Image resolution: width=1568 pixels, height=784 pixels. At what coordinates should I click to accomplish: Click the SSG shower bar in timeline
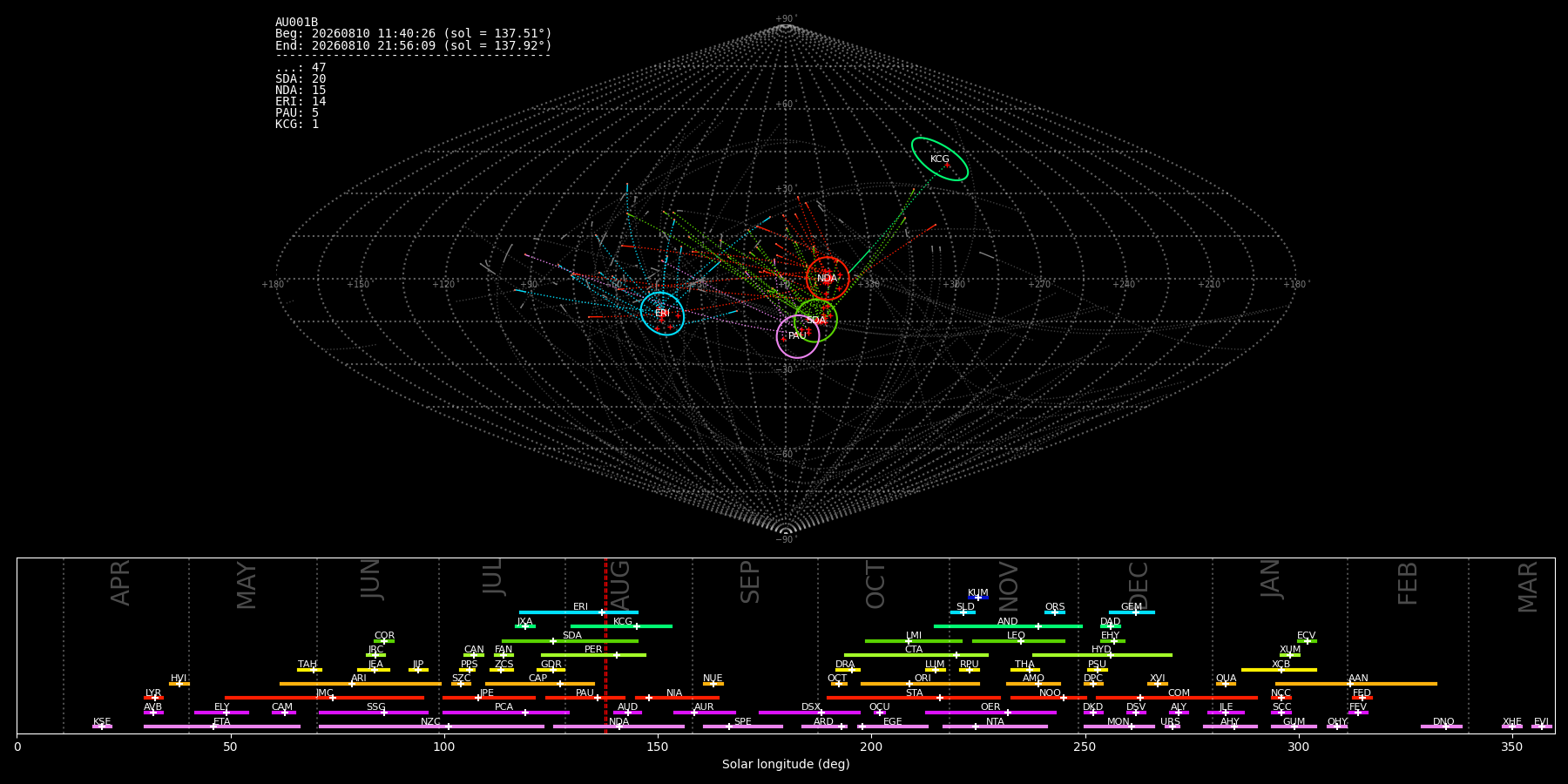pyautogui.click(x=374, y=713)
